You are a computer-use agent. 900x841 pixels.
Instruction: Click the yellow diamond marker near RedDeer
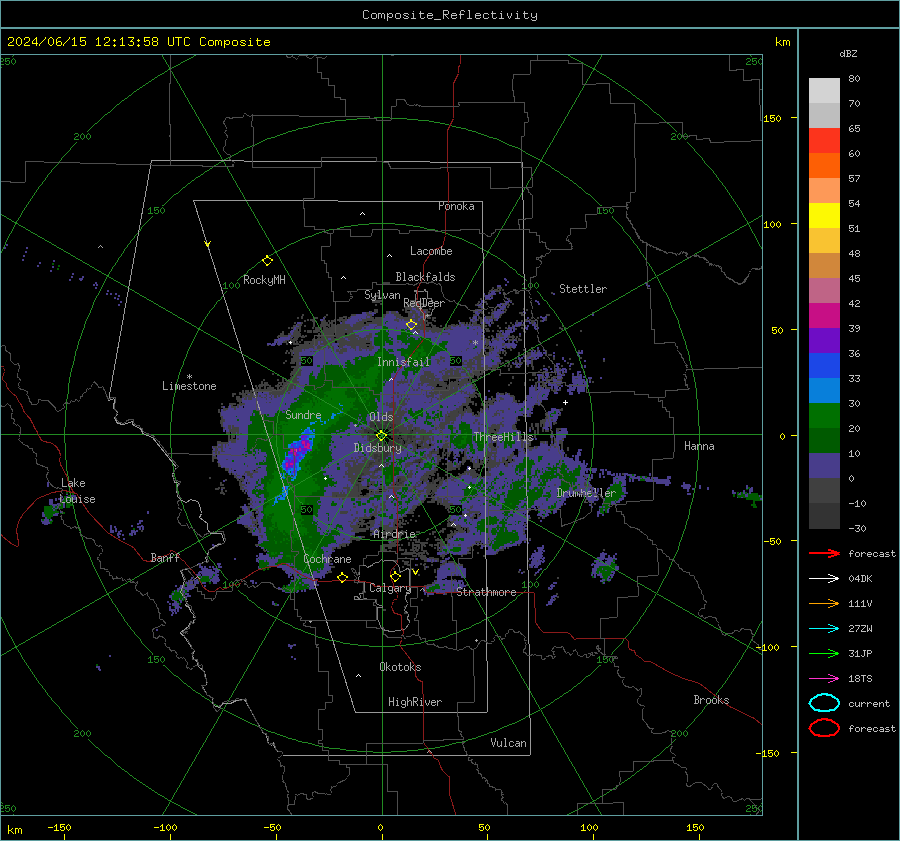click(x=411, y=325)
